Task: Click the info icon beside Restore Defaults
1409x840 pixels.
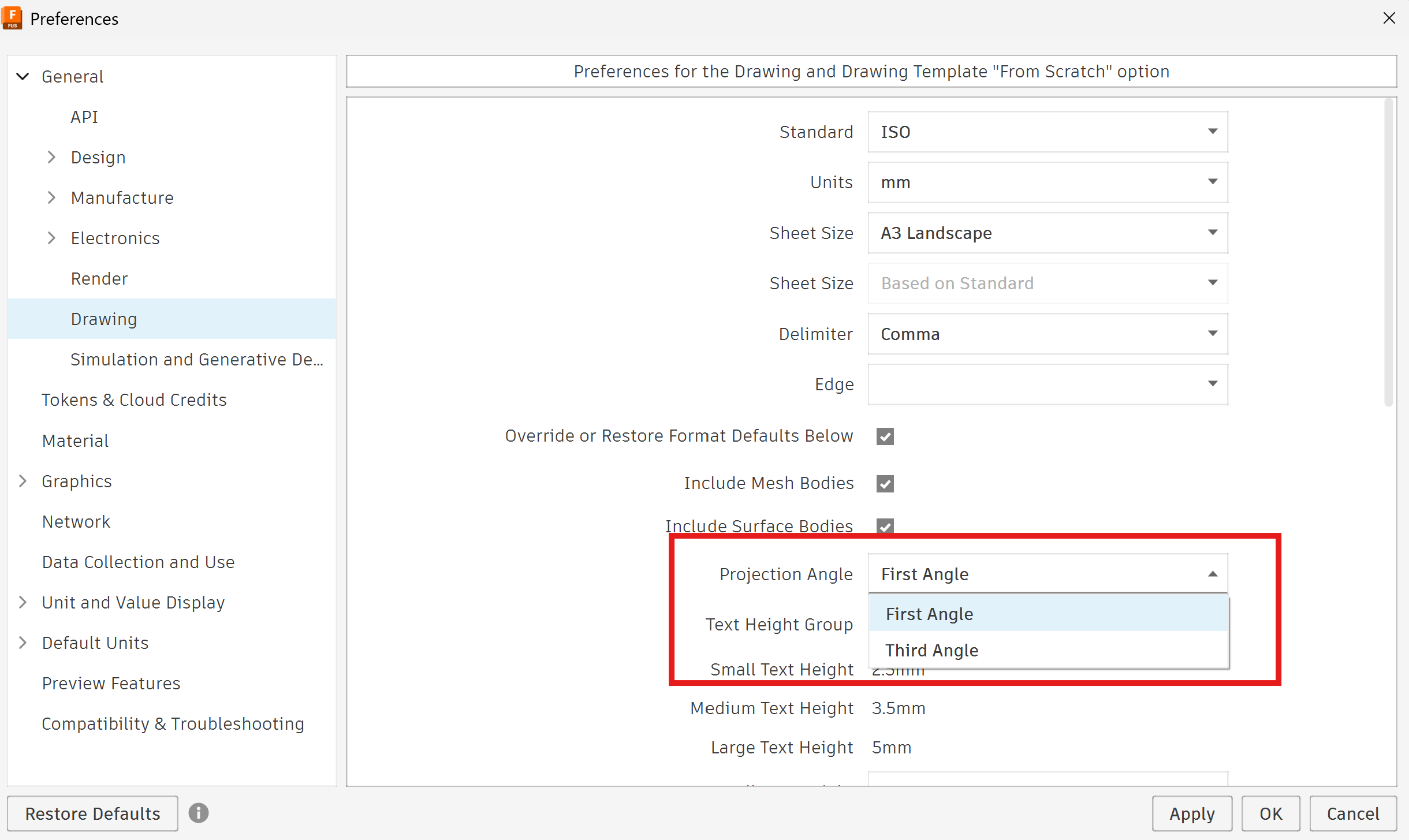Action: pos(198,813)
